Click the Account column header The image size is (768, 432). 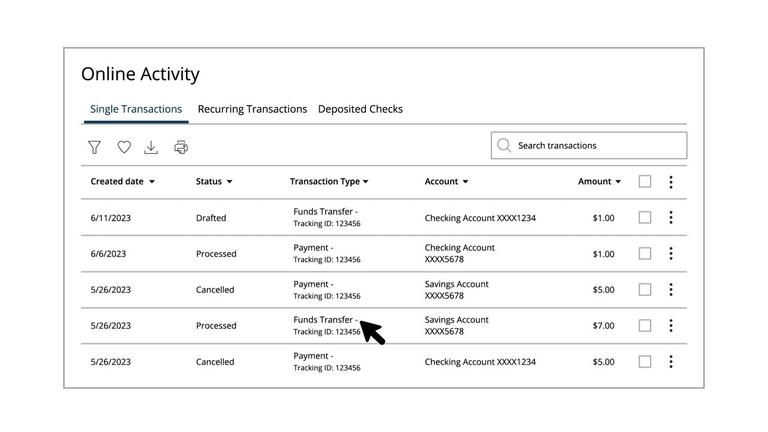tap(446, 182)
